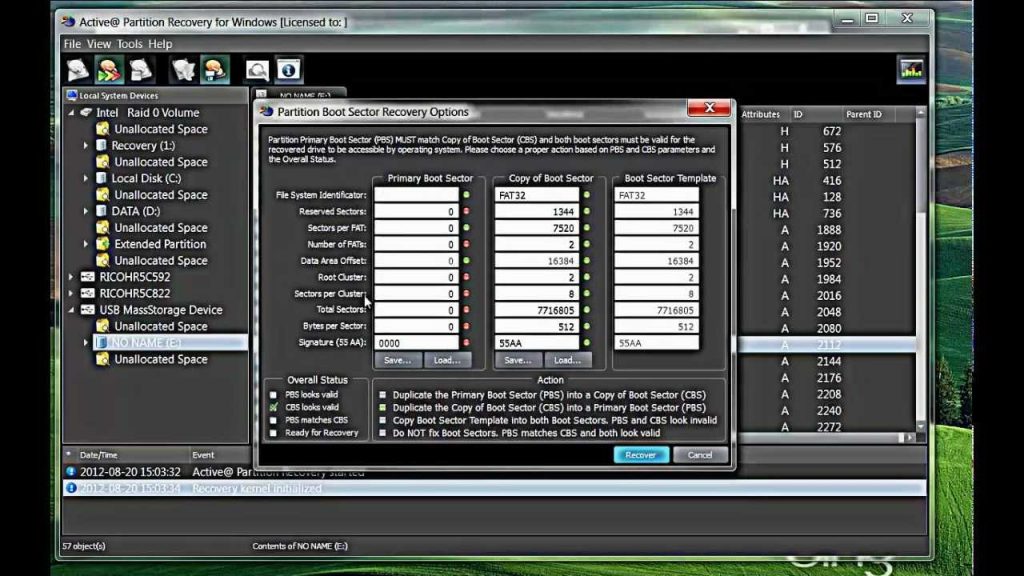Toggle the PBS matches CBS checkbox

274,420
